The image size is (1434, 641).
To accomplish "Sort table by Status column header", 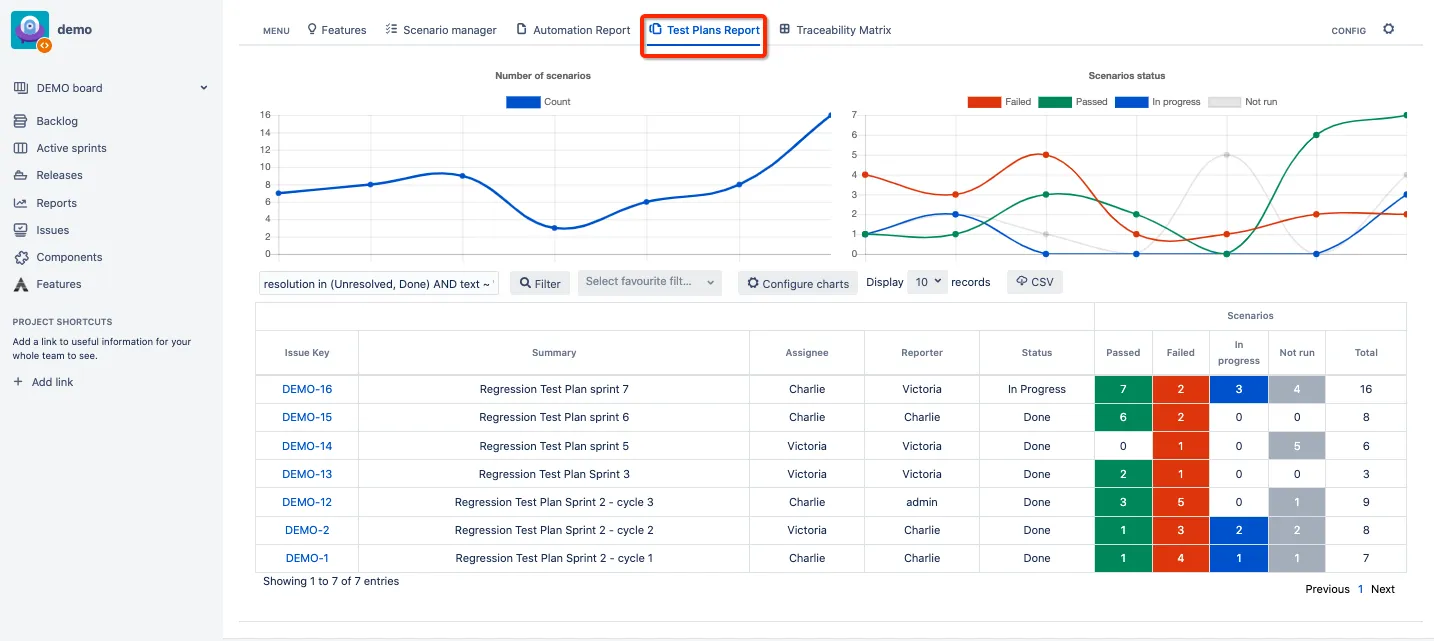I will (x=1037, y=352).
